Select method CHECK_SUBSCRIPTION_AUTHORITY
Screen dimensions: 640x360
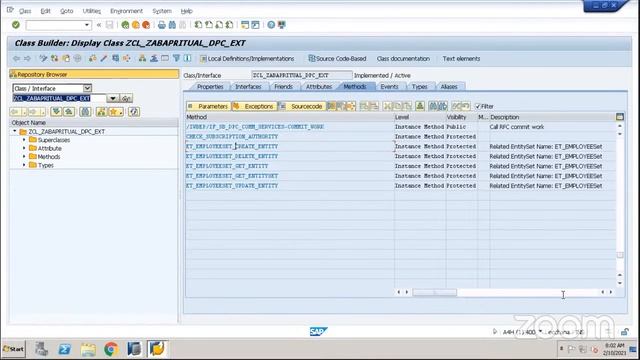(232, 136)
